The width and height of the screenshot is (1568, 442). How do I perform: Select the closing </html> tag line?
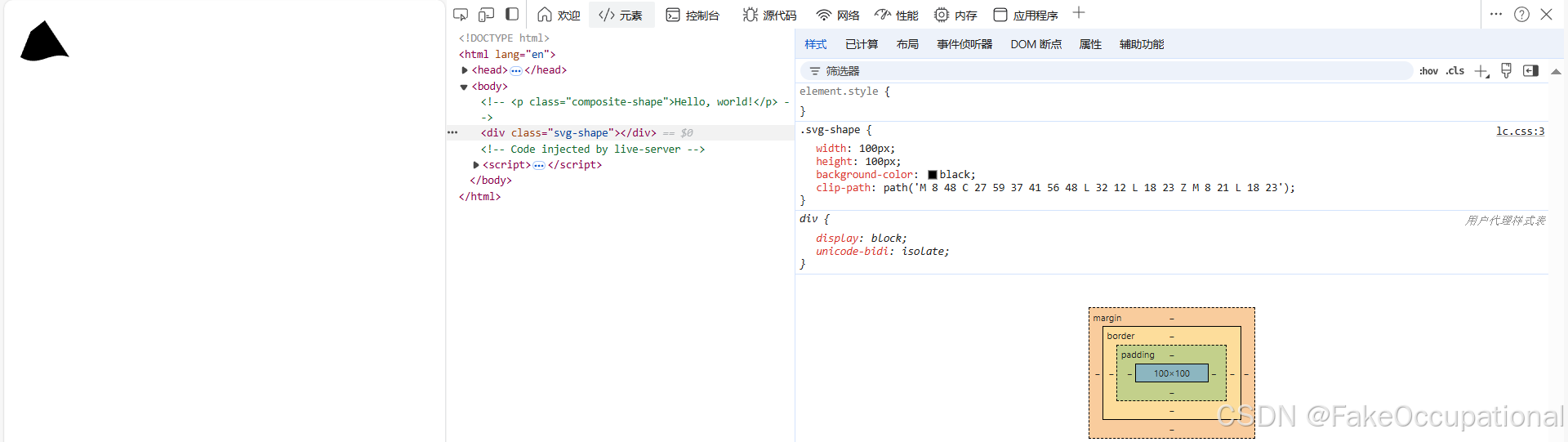480,197
